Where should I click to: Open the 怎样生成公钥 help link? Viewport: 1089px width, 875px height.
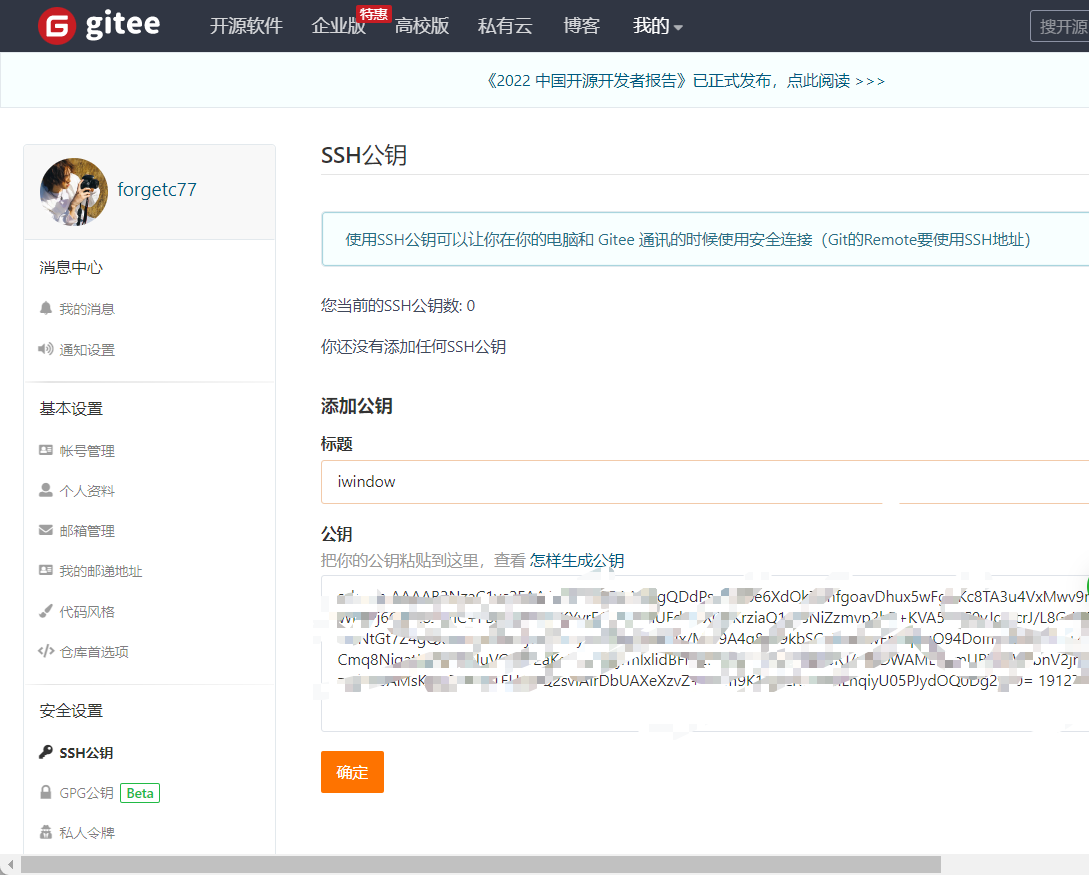(x=576, y=560)
